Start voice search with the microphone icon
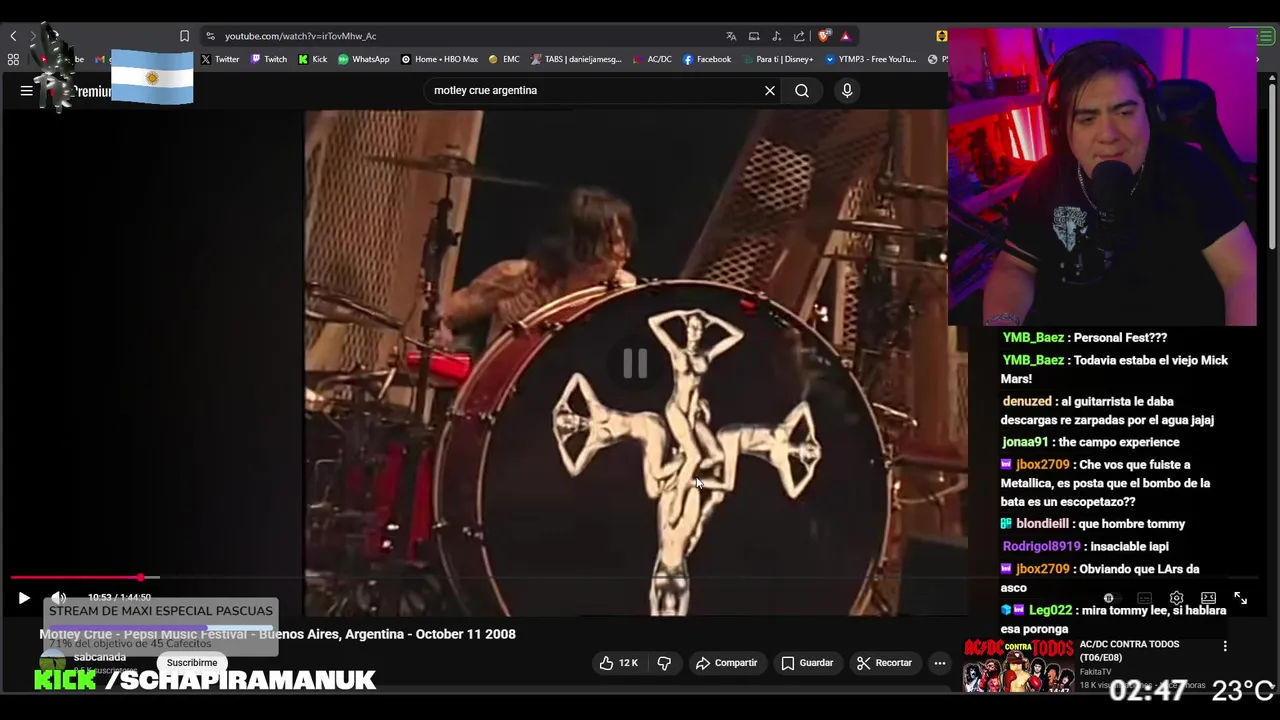This screenshot has width=1280, height=720. coord(847,90)
